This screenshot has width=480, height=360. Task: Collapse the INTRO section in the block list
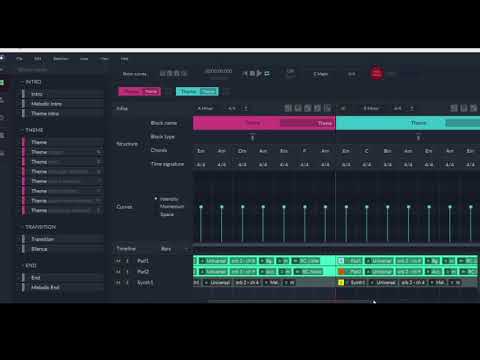[x=22, y=82]
